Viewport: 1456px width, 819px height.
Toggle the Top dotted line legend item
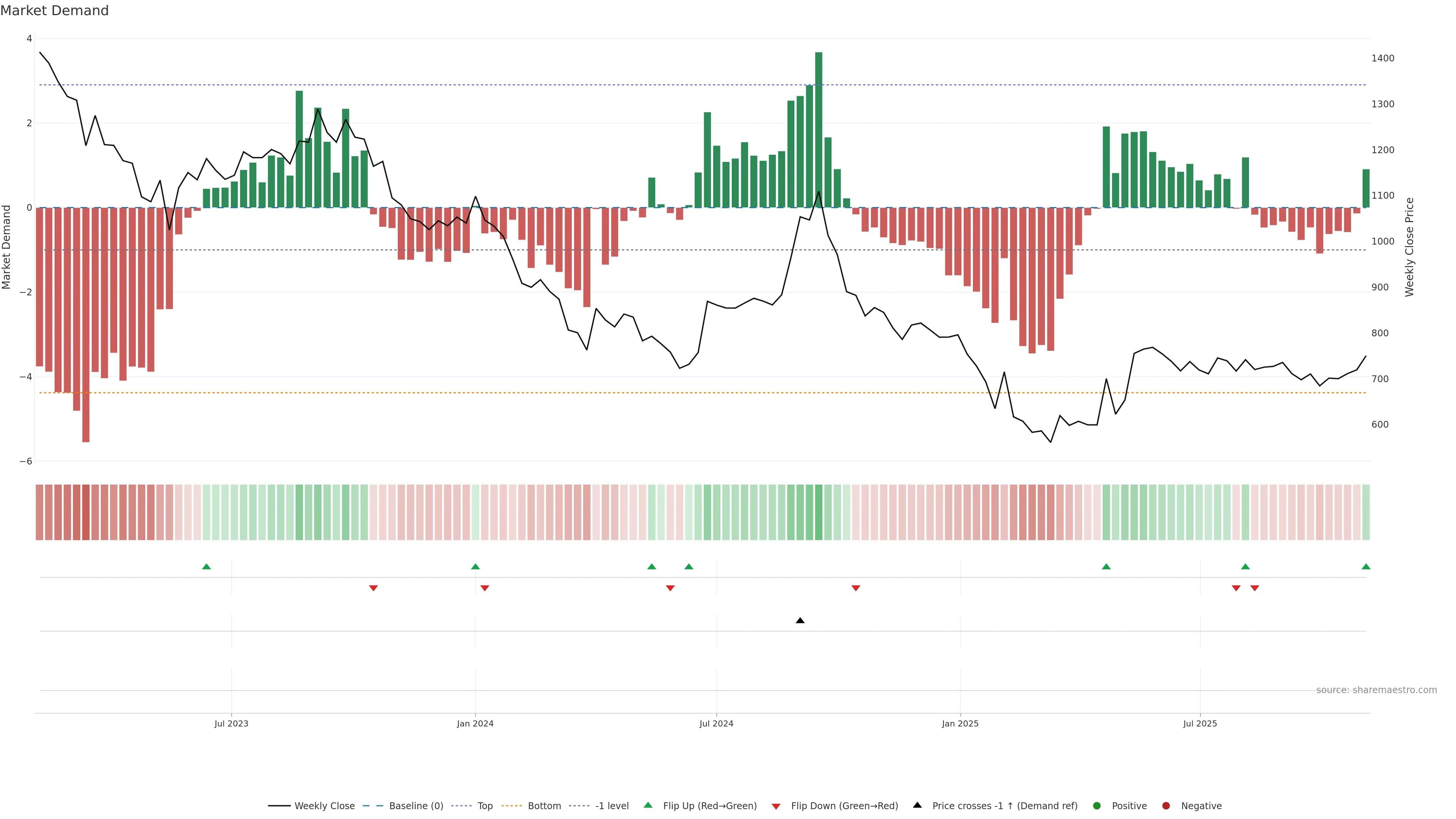(x=485, y=806)
